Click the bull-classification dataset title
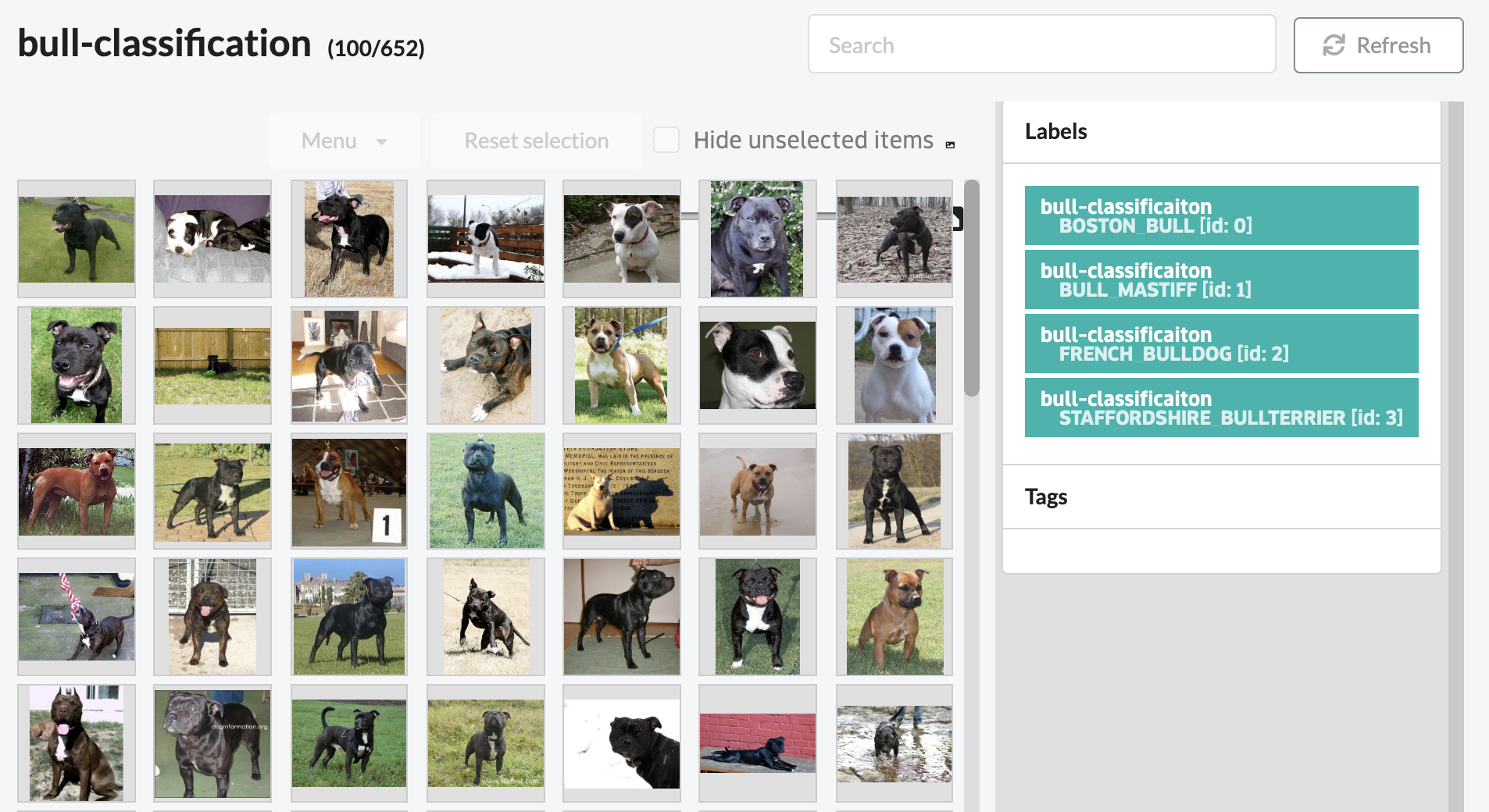The width and height of the screenshot is (1489, 812). [164, 43]
